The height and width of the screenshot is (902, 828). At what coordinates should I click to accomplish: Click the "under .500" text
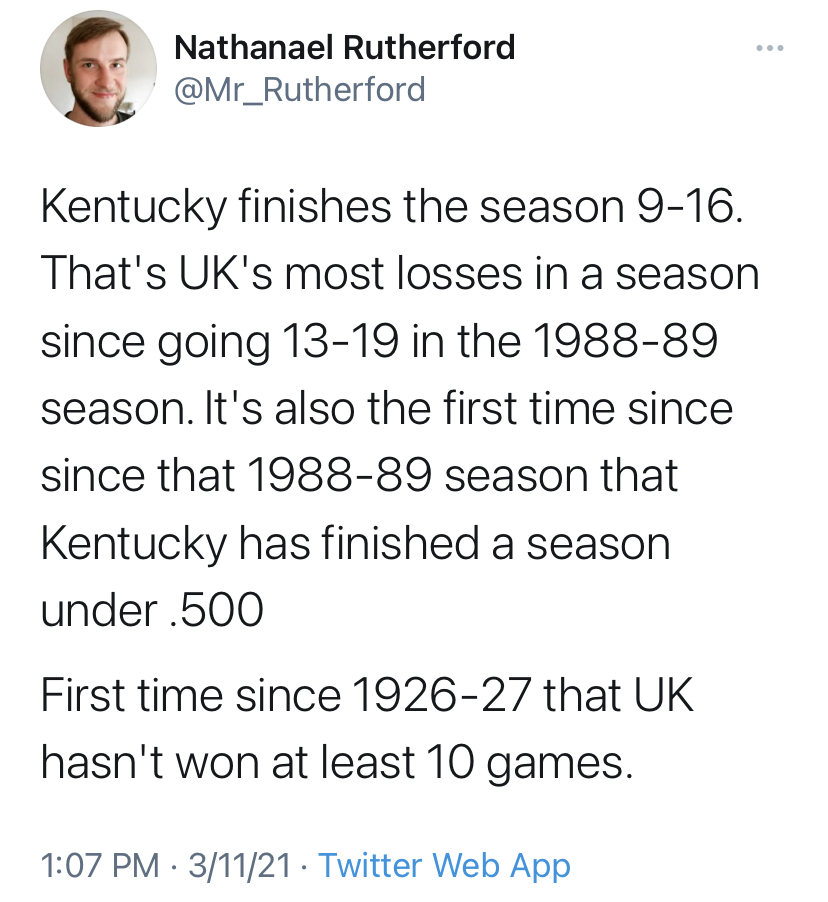(x=152, y=612)
